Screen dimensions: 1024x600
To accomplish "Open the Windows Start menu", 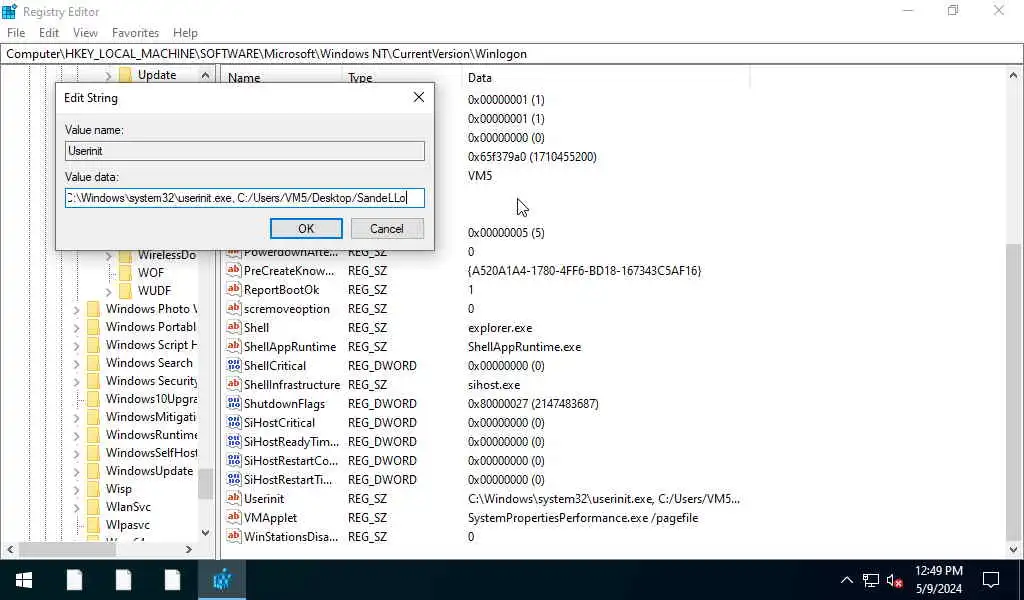I will [x=24, y=580].
